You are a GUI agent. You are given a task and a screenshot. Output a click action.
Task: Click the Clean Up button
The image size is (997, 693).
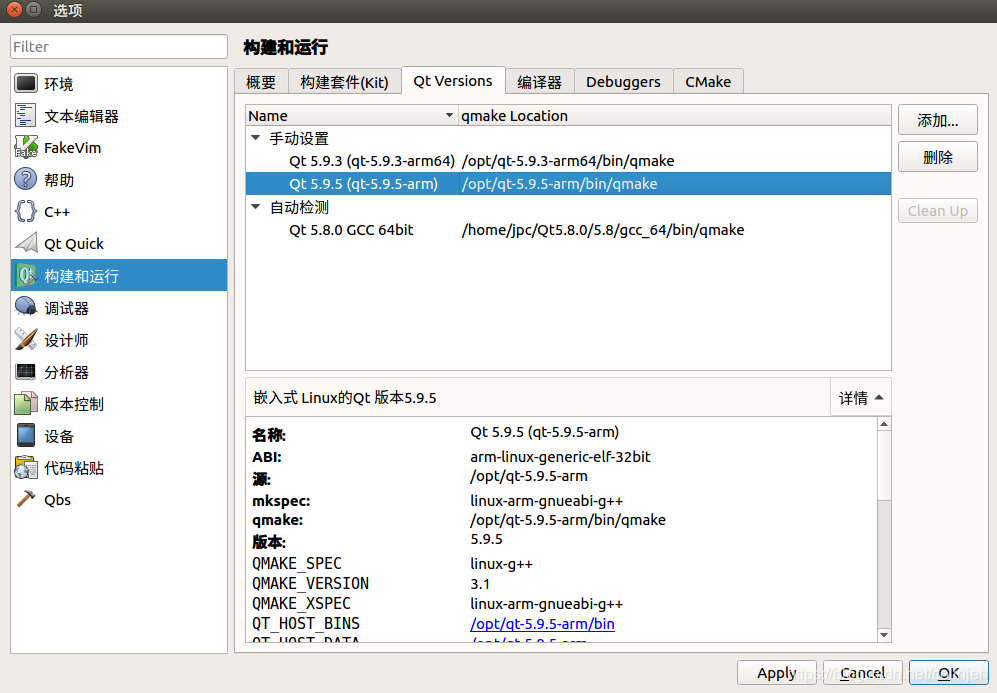point(938,210)
